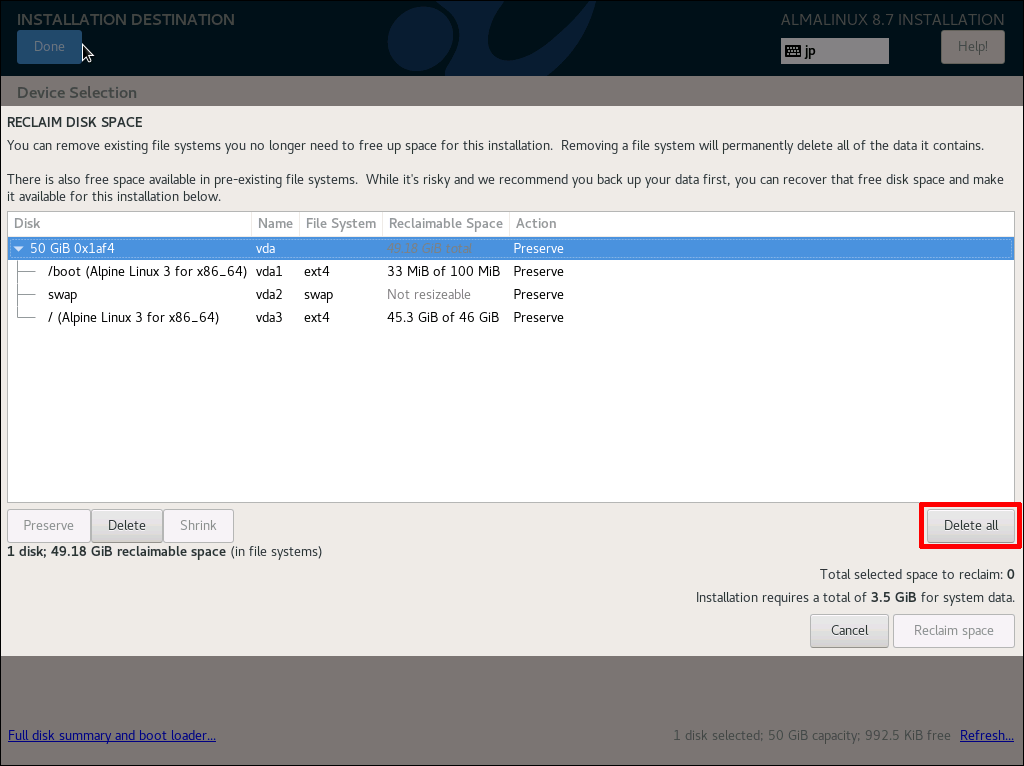
Task: Open Full disk summary and boot loader link
Action: pos(112,735)
